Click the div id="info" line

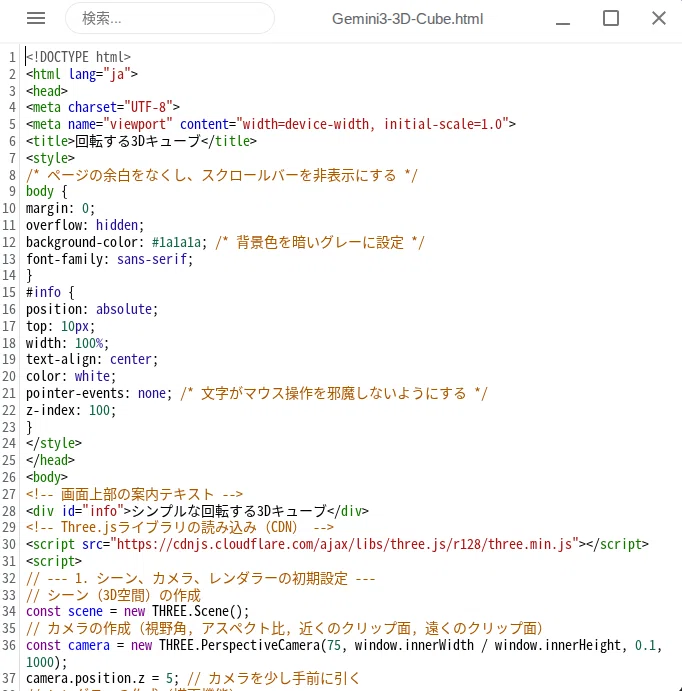tap(197, 511)
